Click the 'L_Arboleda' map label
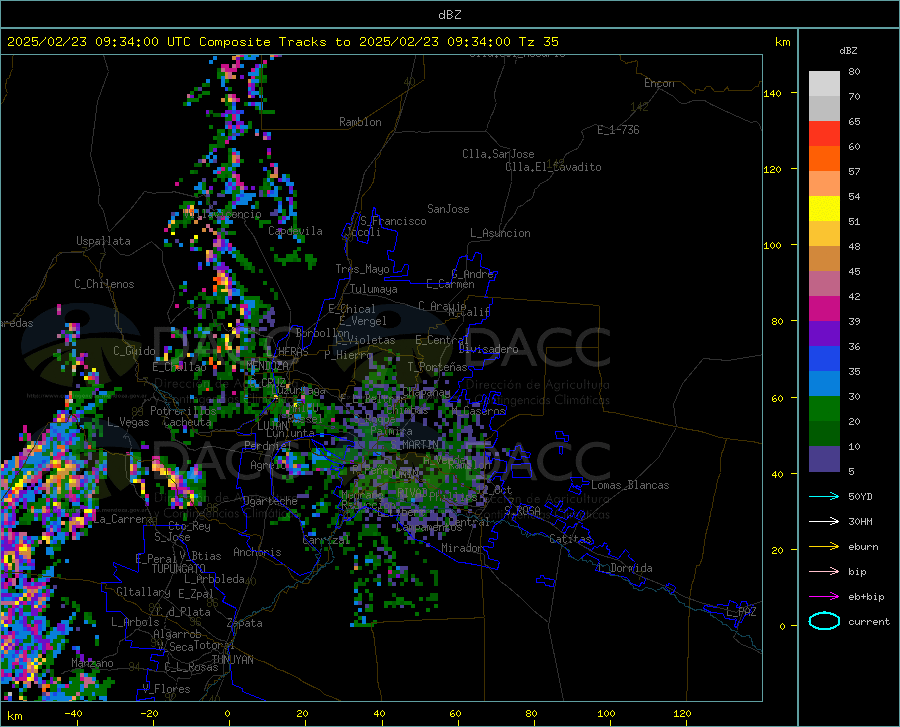Screen dimensions: 900x727 (214, 579)
